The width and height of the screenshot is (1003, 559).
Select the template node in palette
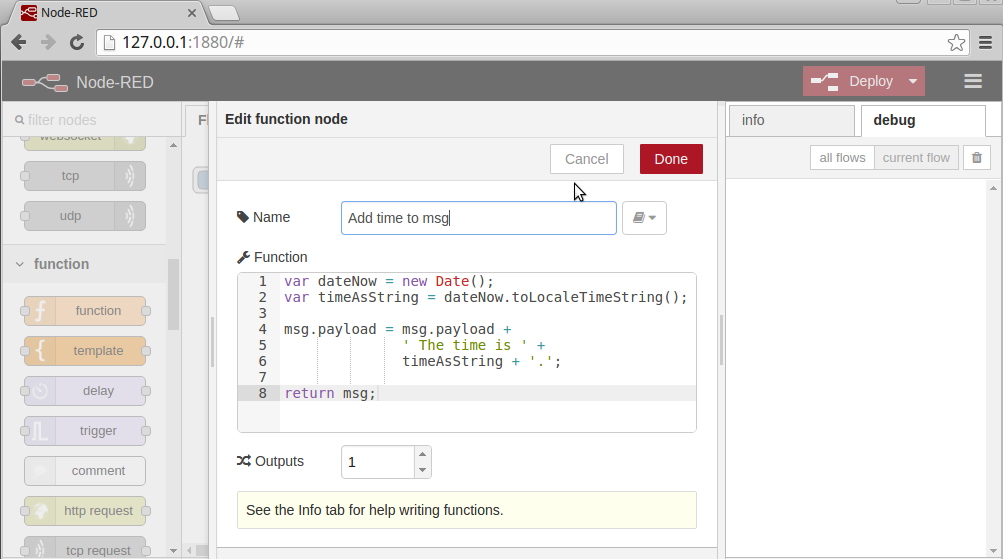(86, 351)
